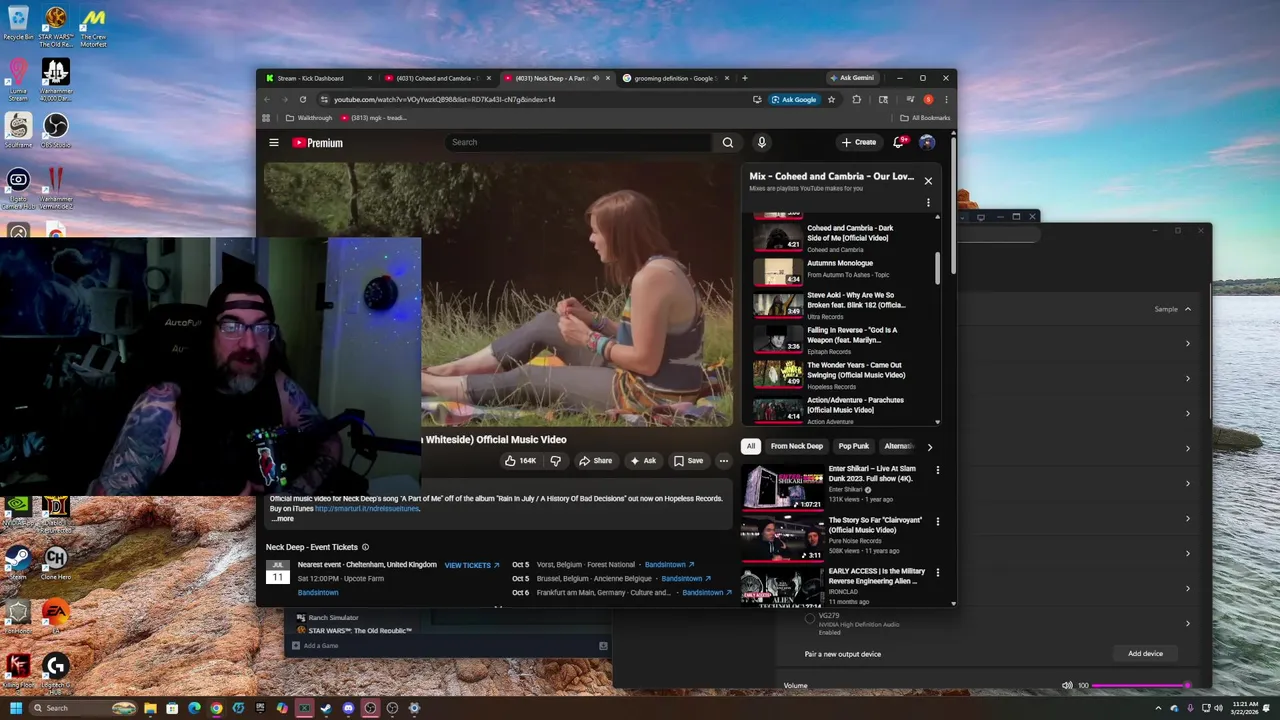Image resolution: width=1280 pixels, height=720 pixels.
Task: Open OBS Studio desktop shortcut
Action: pyautogui.click(x=55, y=129)
